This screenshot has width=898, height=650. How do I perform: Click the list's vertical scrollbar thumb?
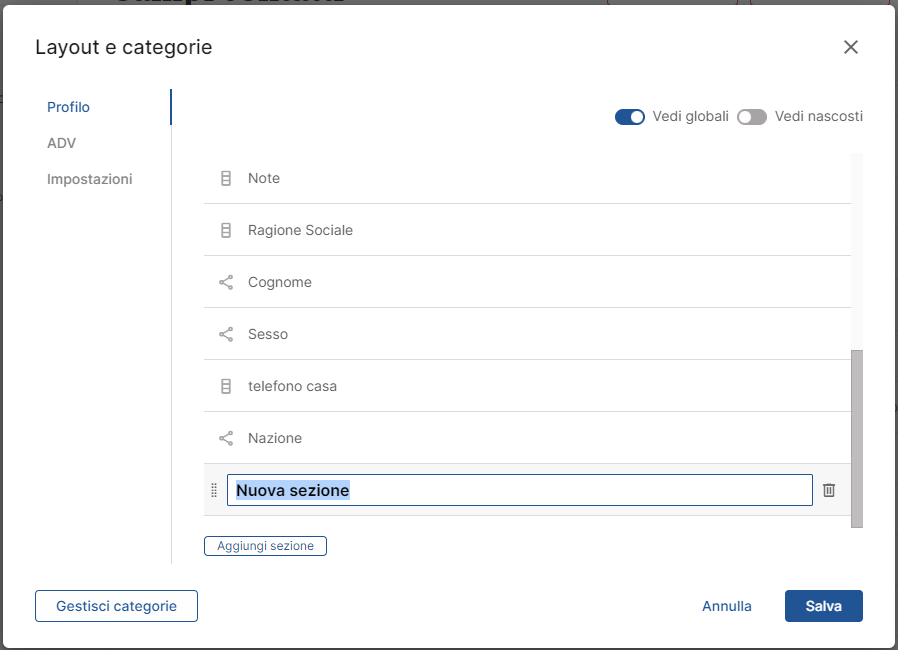857,439
